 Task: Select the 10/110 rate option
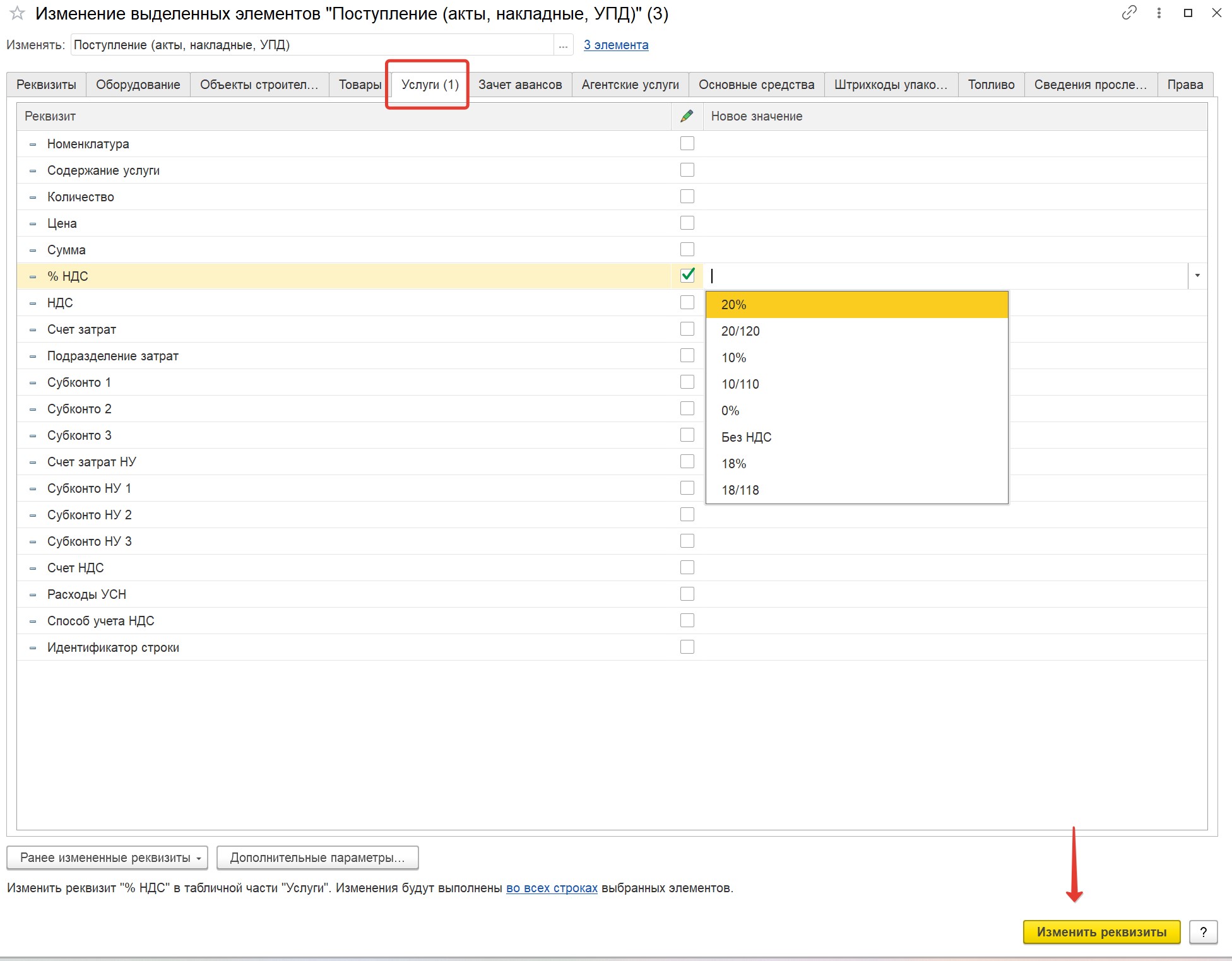(x=856, y=384)
